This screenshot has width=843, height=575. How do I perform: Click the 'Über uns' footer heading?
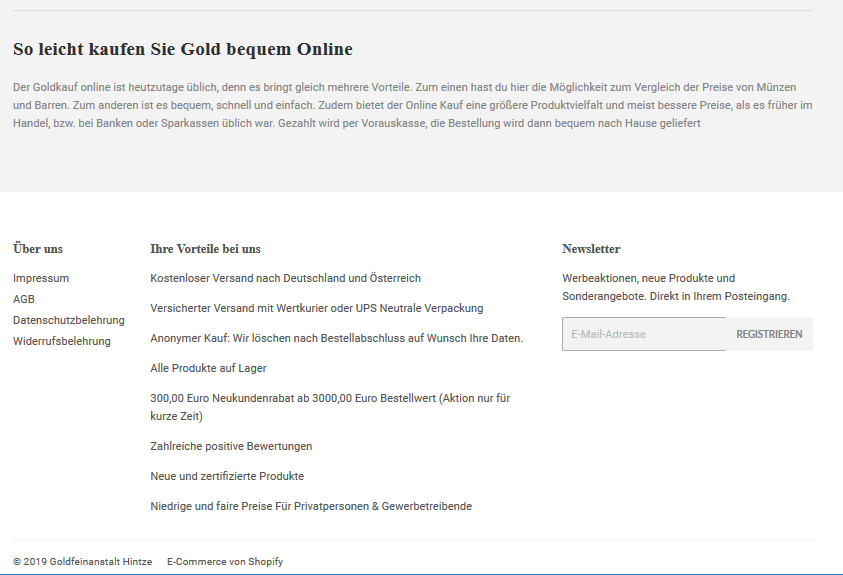(x=38, y=249)
